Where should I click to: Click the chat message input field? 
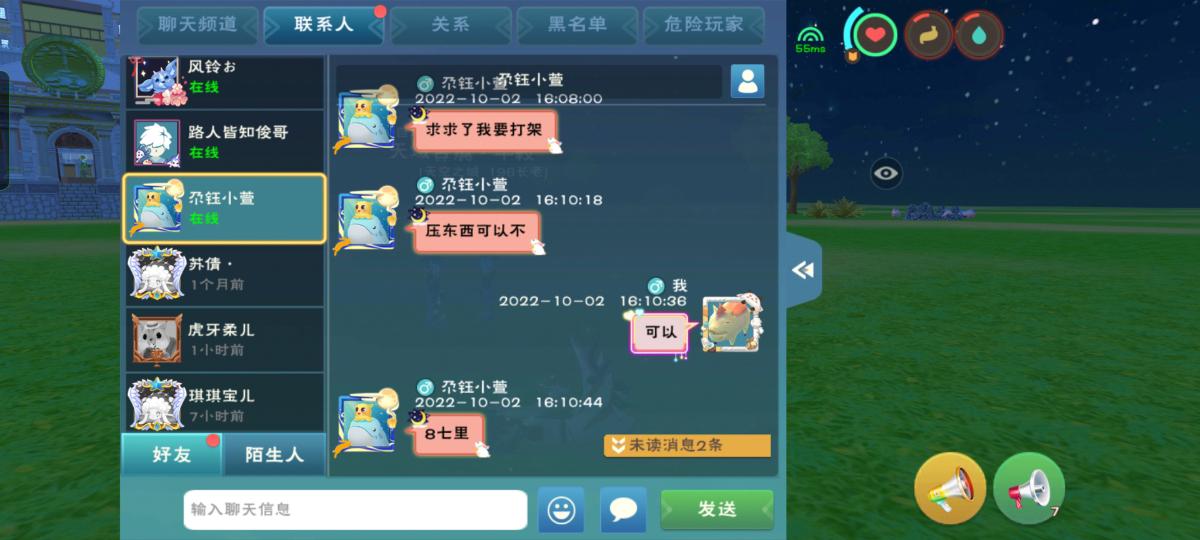pyautogui.click(x=355, y=510)
